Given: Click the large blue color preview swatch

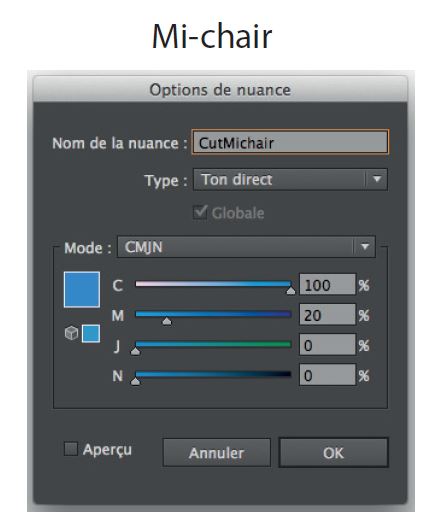Looking at the screenshot, I should click(82, 290).
